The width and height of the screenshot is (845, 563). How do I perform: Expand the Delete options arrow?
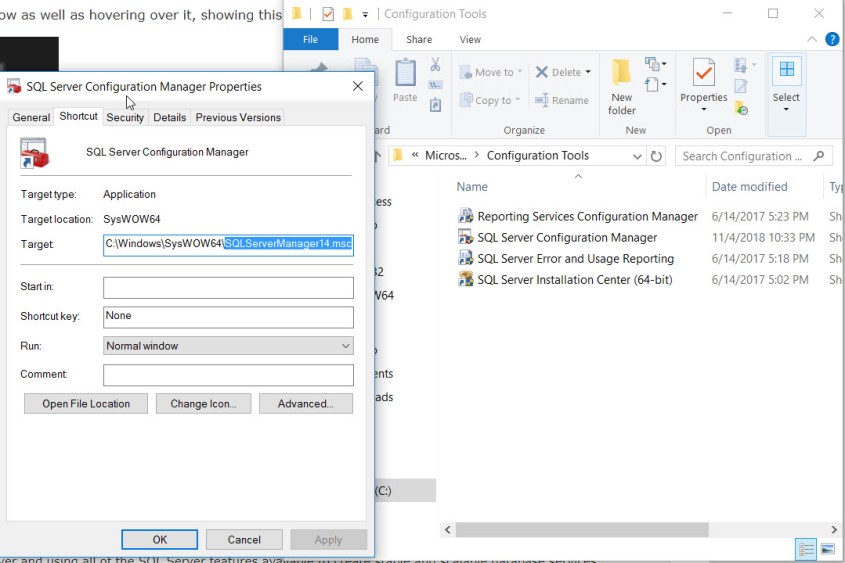pos(588,72)
